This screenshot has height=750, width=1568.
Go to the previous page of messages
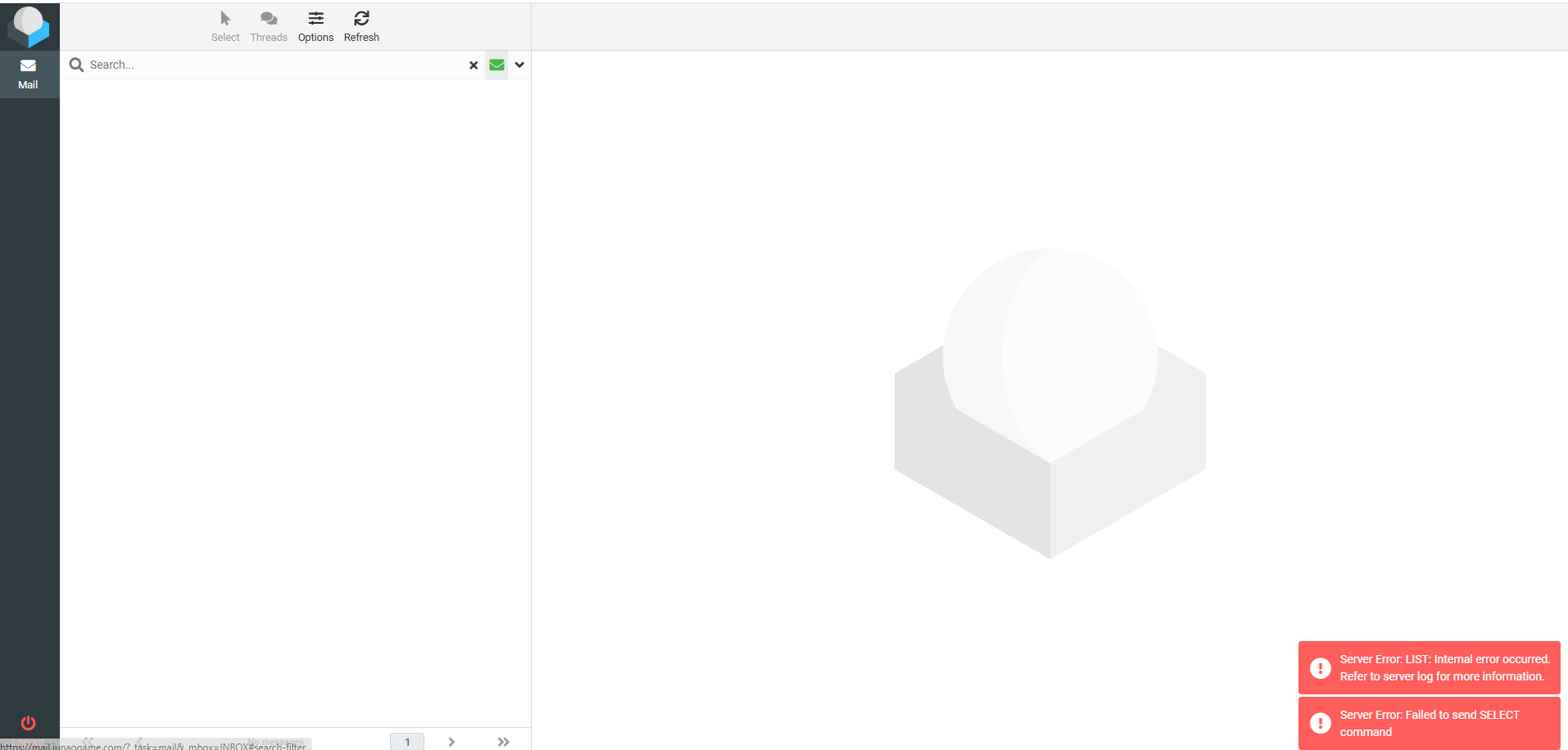click(139, 741)
